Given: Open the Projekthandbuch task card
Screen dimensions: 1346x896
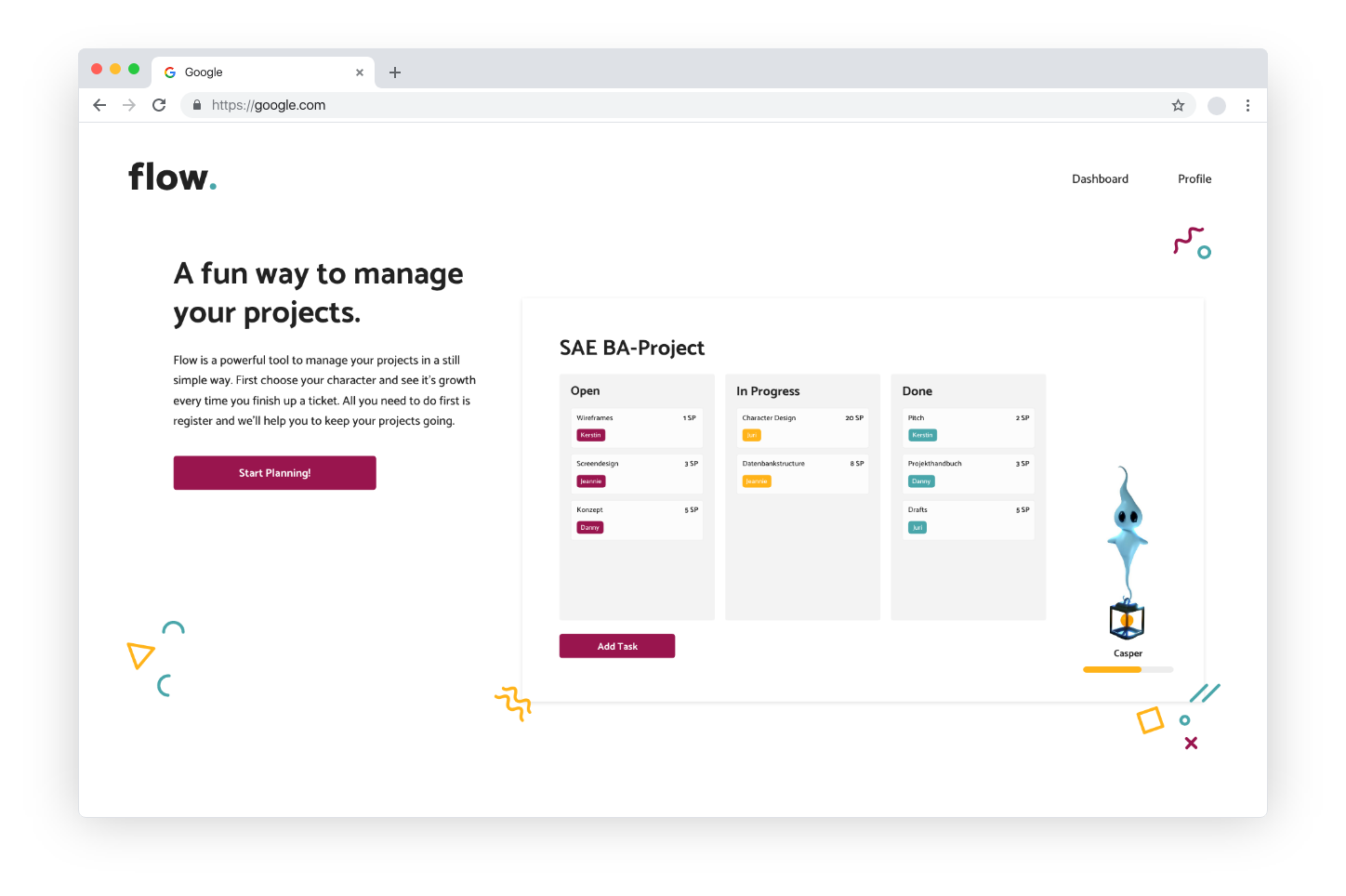Looking at the screenshot, I should pyautogui.click(x=968, y=472).
